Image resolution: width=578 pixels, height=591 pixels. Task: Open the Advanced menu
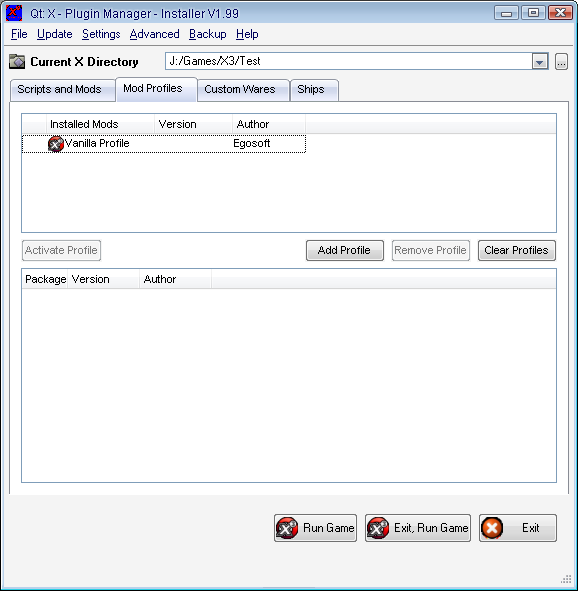(154, 34)
